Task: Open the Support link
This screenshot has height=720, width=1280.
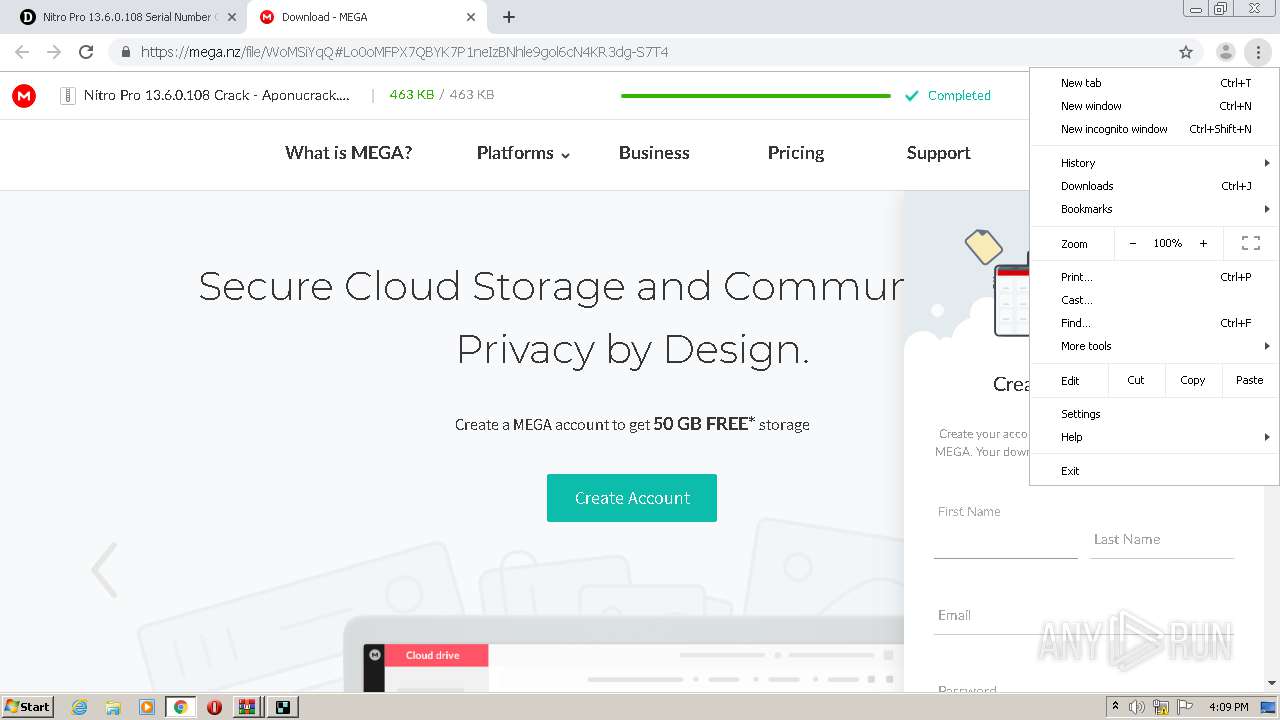Action: click(938, 153)
